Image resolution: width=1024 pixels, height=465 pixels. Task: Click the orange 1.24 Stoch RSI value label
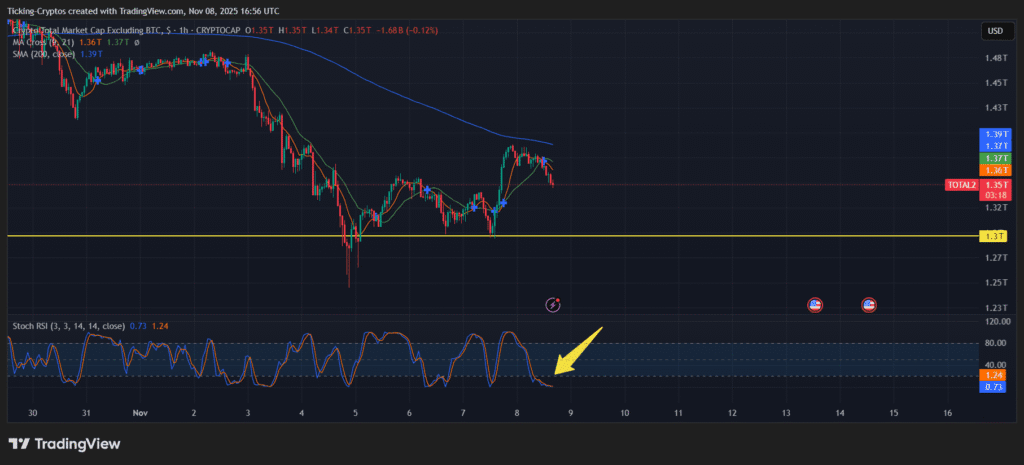point(995,374)
